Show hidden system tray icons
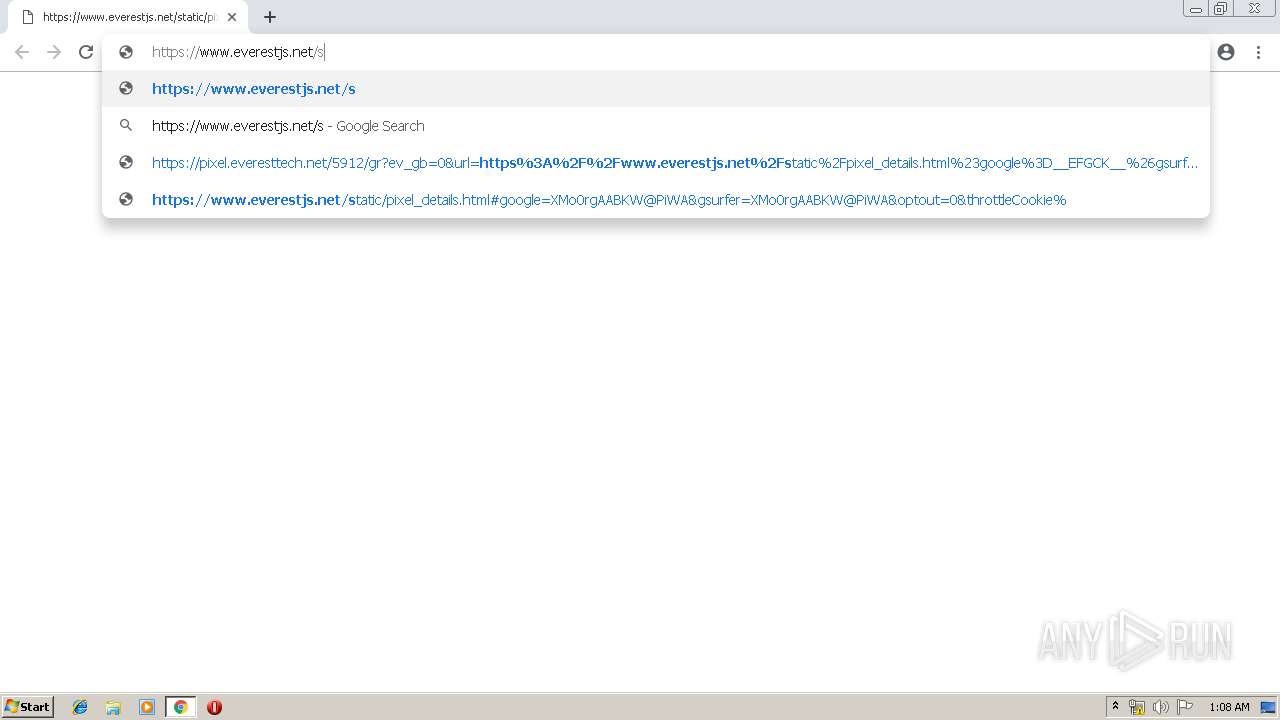Image resolution: width=1280 pixels, height=720 pixels. click(x=1115, y=707)
